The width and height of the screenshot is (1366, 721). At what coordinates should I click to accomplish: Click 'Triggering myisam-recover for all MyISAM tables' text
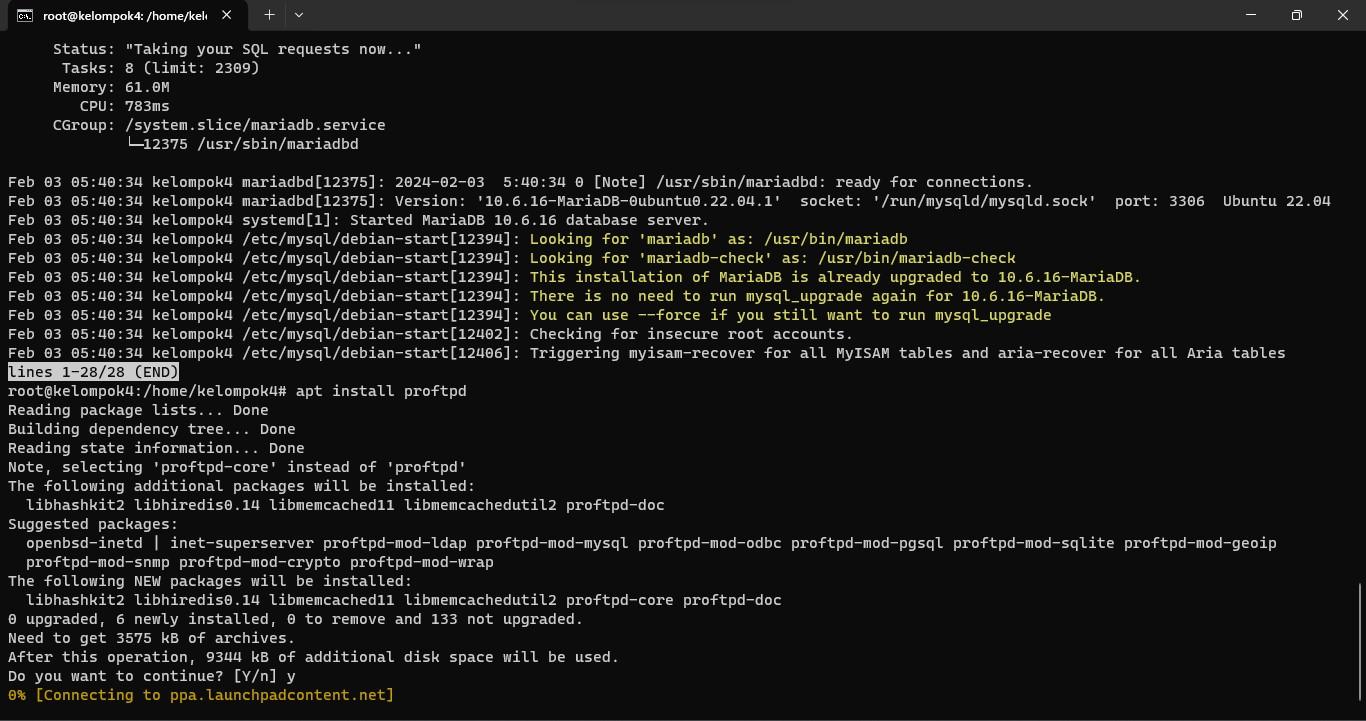(x=907, y=353)
